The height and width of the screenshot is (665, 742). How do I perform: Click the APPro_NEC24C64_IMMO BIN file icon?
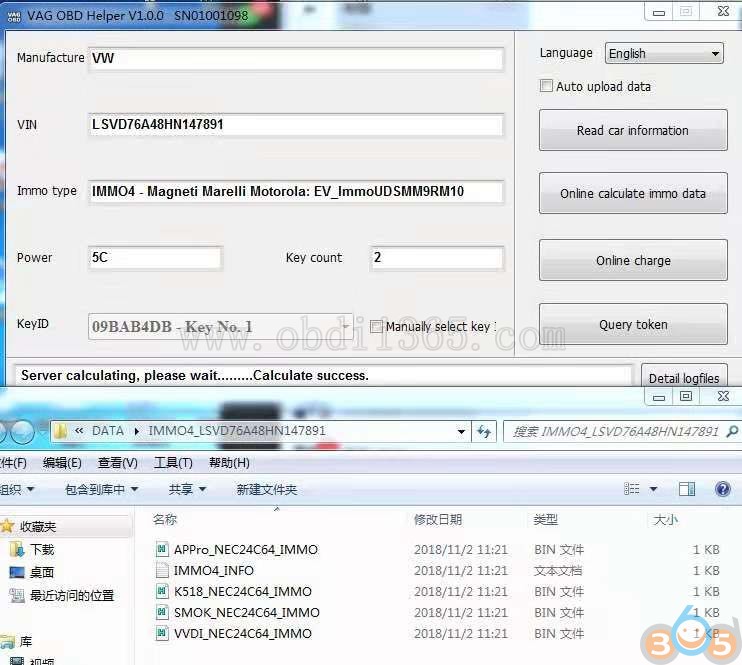click(x=162, y=549)
